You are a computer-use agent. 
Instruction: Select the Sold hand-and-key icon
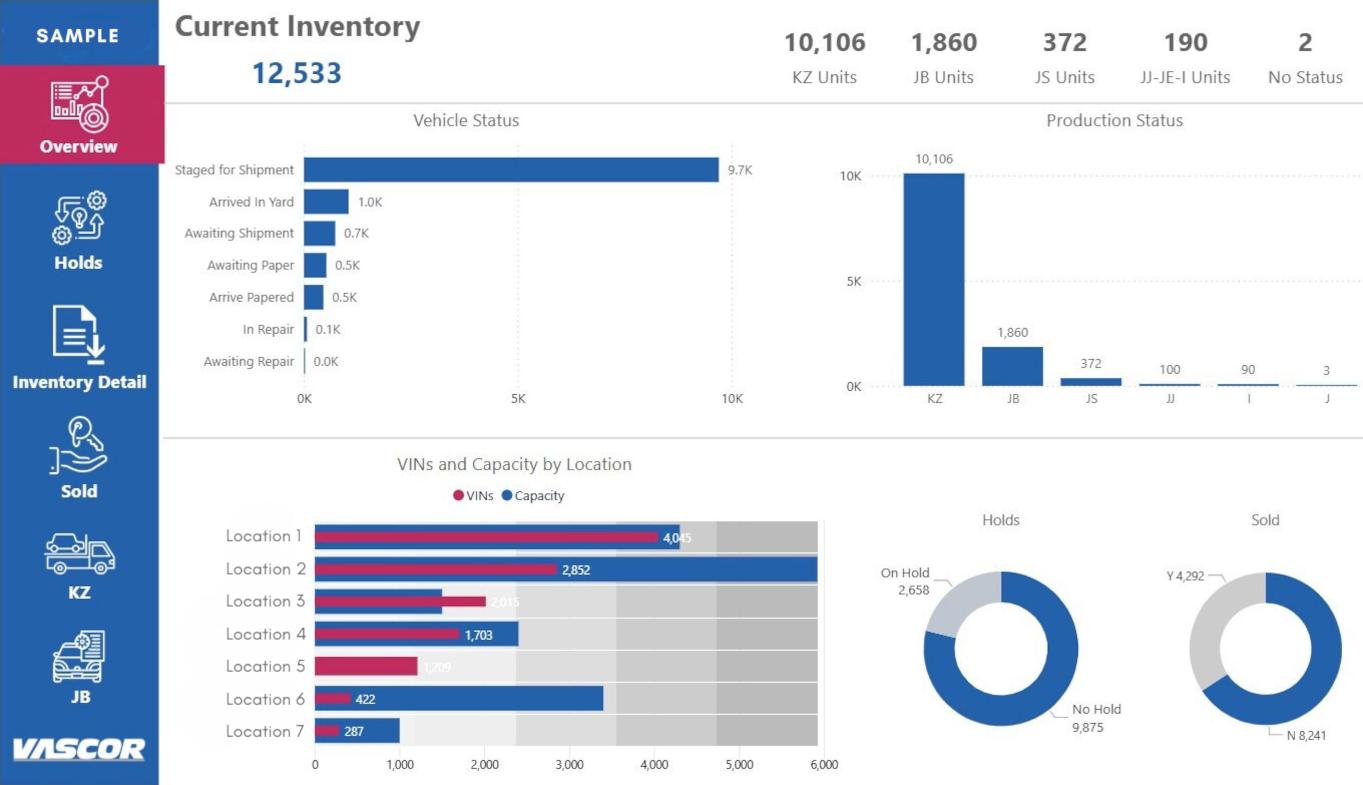pyautogui.click(x=79, y=447)
